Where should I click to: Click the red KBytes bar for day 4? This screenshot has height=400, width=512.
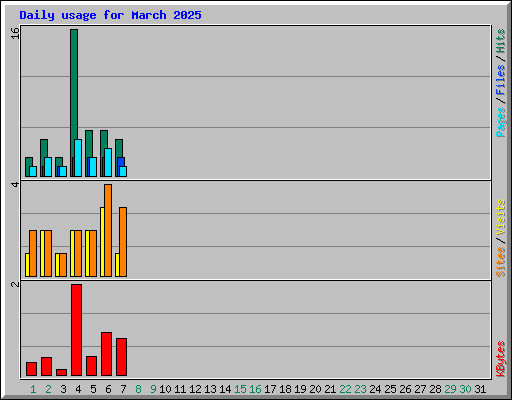76,330
